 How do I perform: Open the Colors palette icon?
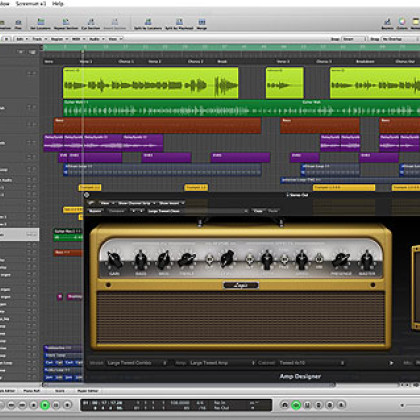point(402,24)
